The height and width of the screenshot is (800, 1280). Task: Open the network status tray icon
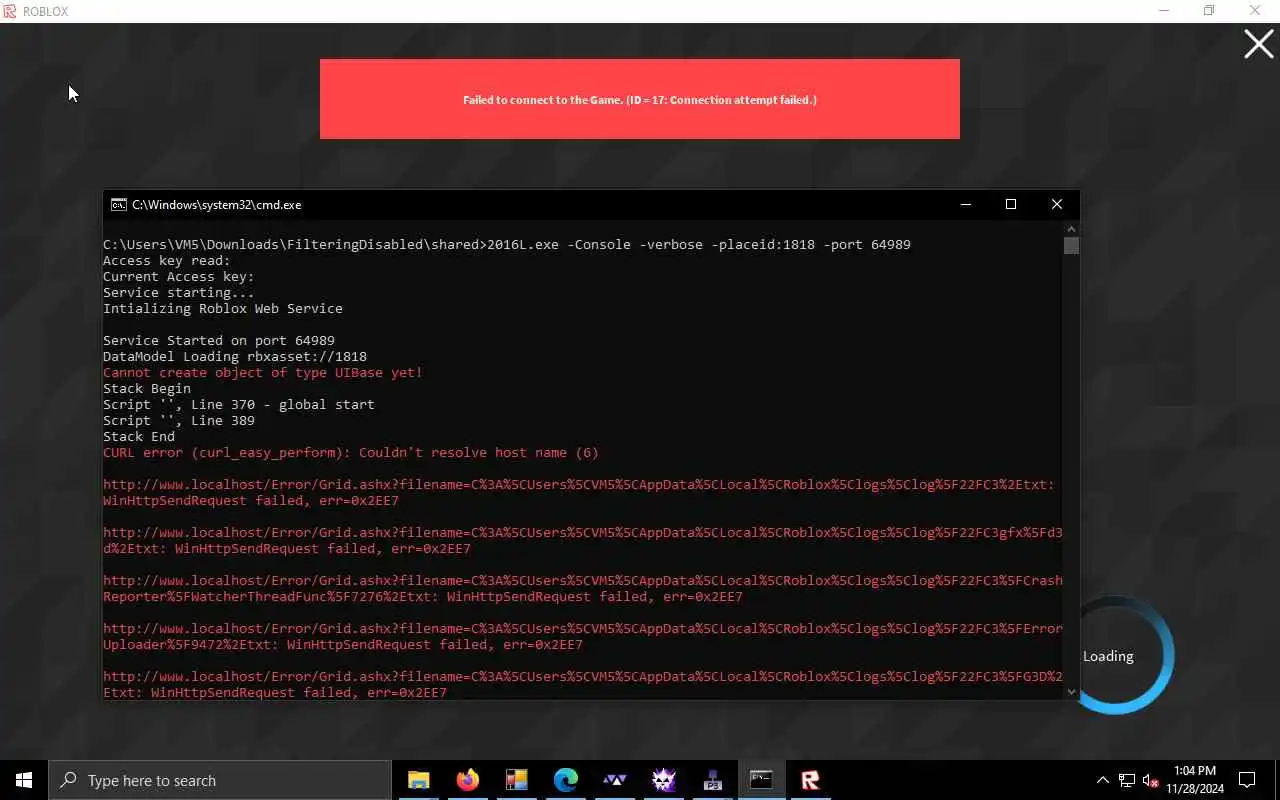point(1127,780)
